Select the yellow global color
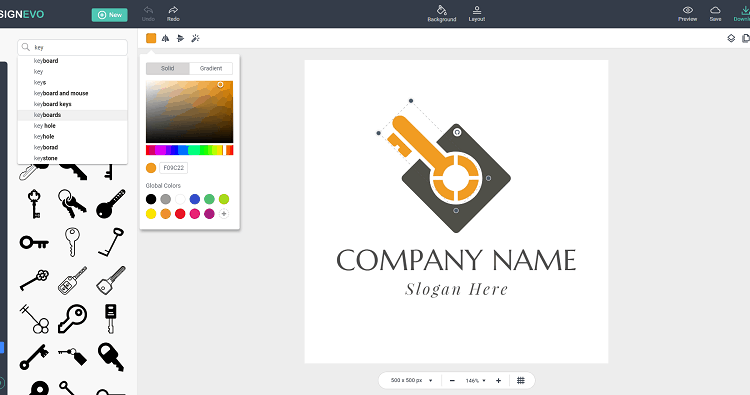Screen dimensions: 750x395 tap(151, 214)
